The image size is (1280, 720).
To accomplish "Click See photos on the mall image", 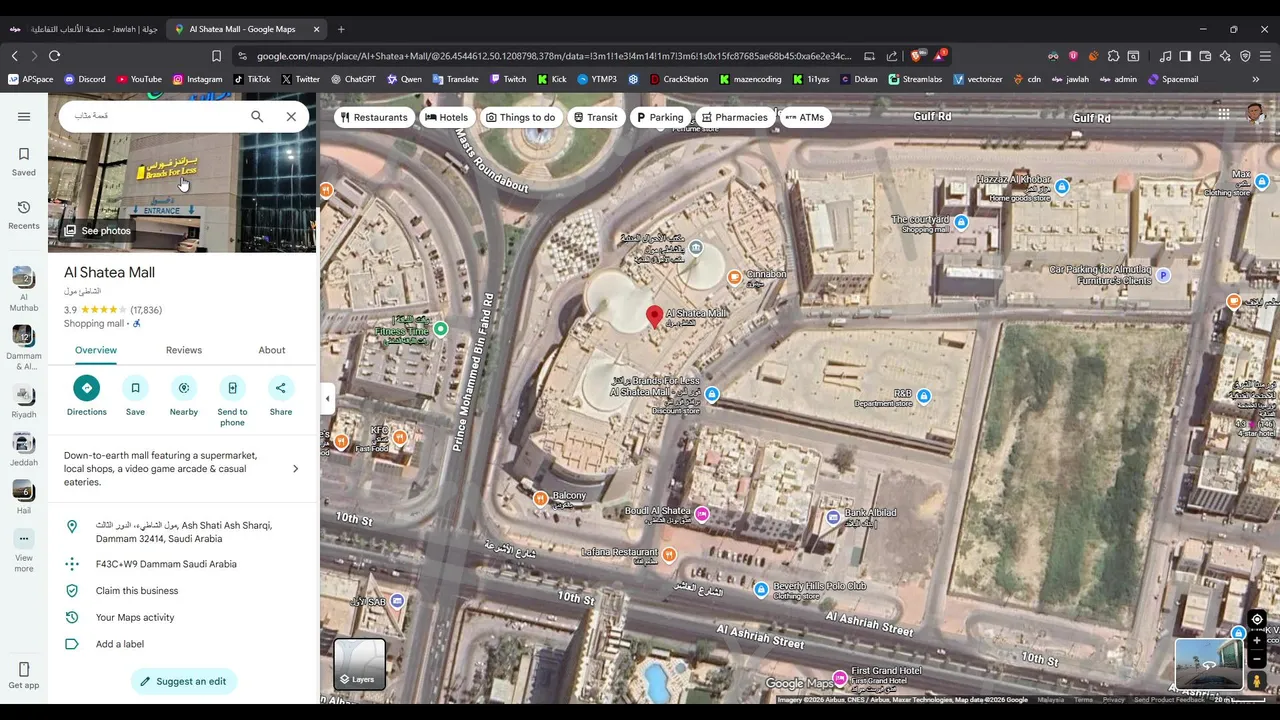I will [x=97, y=231].
